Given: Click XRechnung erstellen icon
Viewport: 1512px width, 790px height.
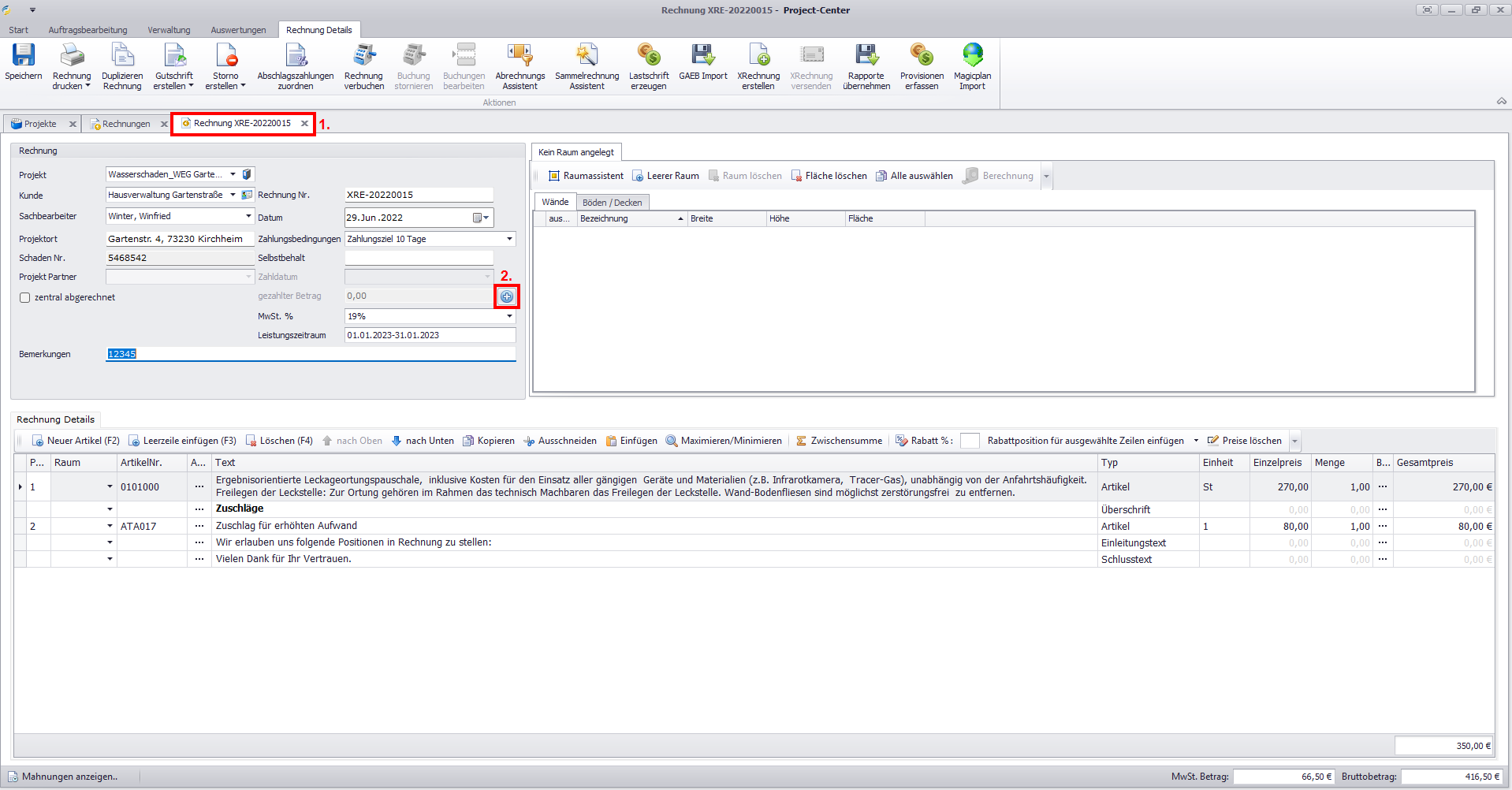Looking at the screenshot, I should pyautogui.click(x=758, y=55).
